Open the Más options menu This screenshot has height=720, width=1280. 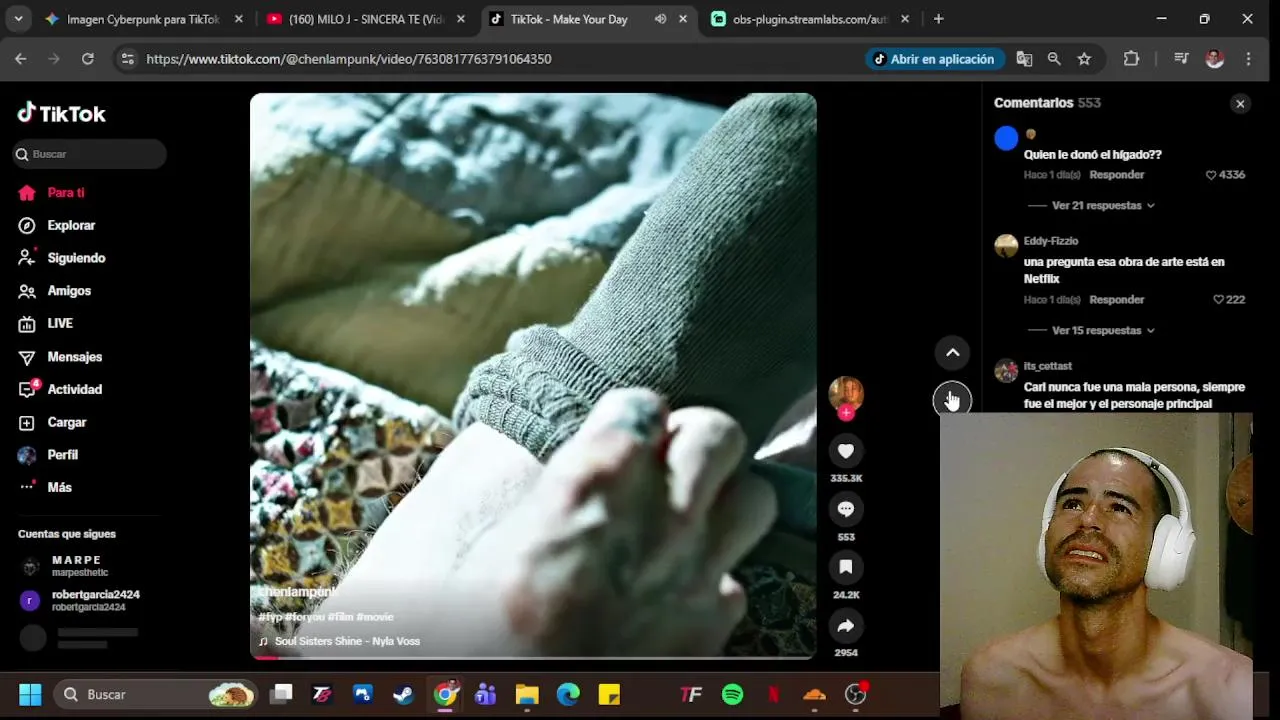pos(45,488)
